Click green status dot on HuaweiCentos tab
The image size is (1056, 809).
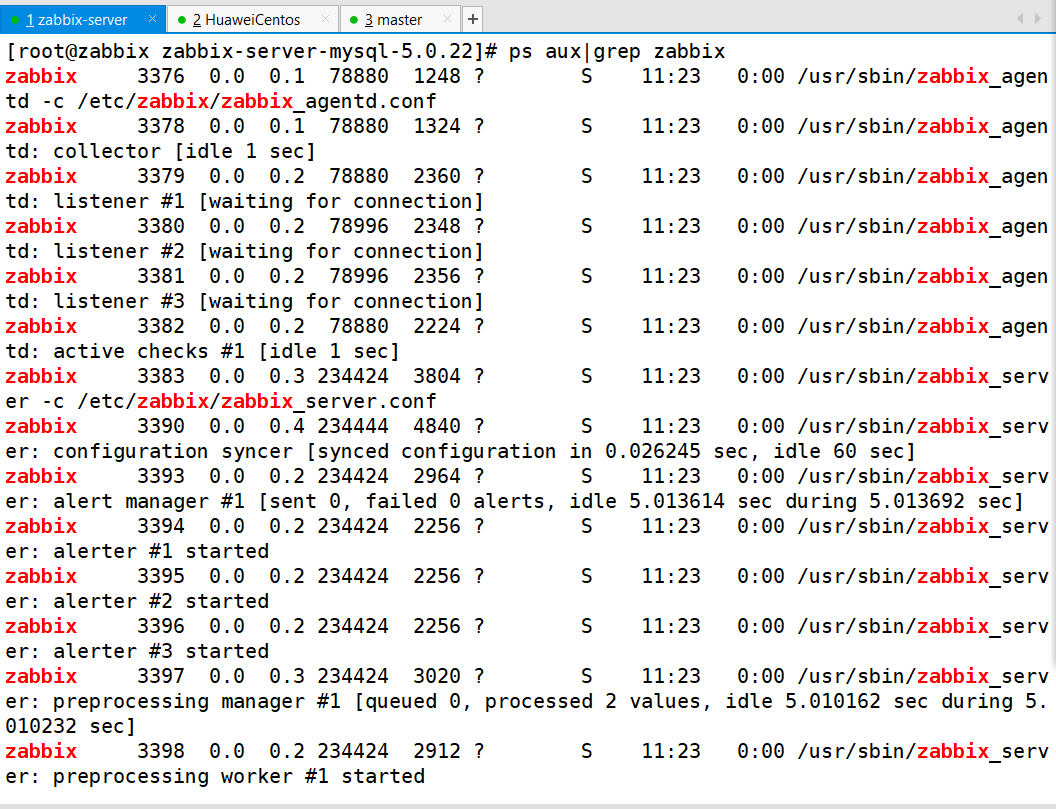(x=182, y=20)
